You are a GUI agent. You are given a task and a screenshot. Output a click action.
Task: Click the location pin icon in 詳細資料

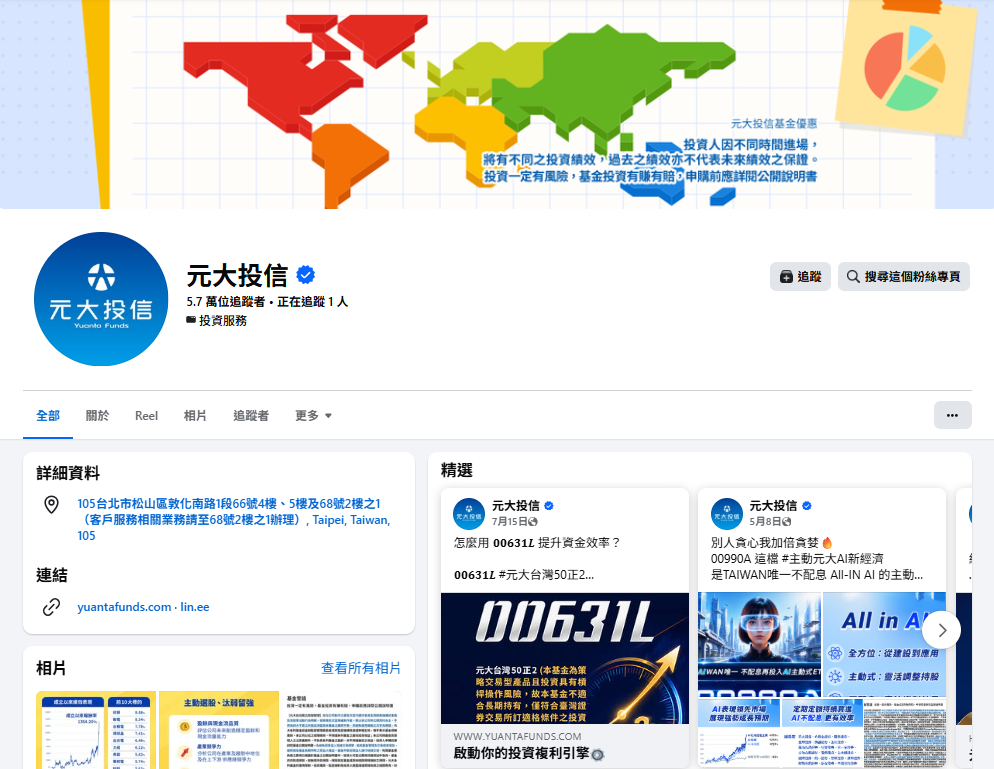pyautogui.click(x=51, y=505)
